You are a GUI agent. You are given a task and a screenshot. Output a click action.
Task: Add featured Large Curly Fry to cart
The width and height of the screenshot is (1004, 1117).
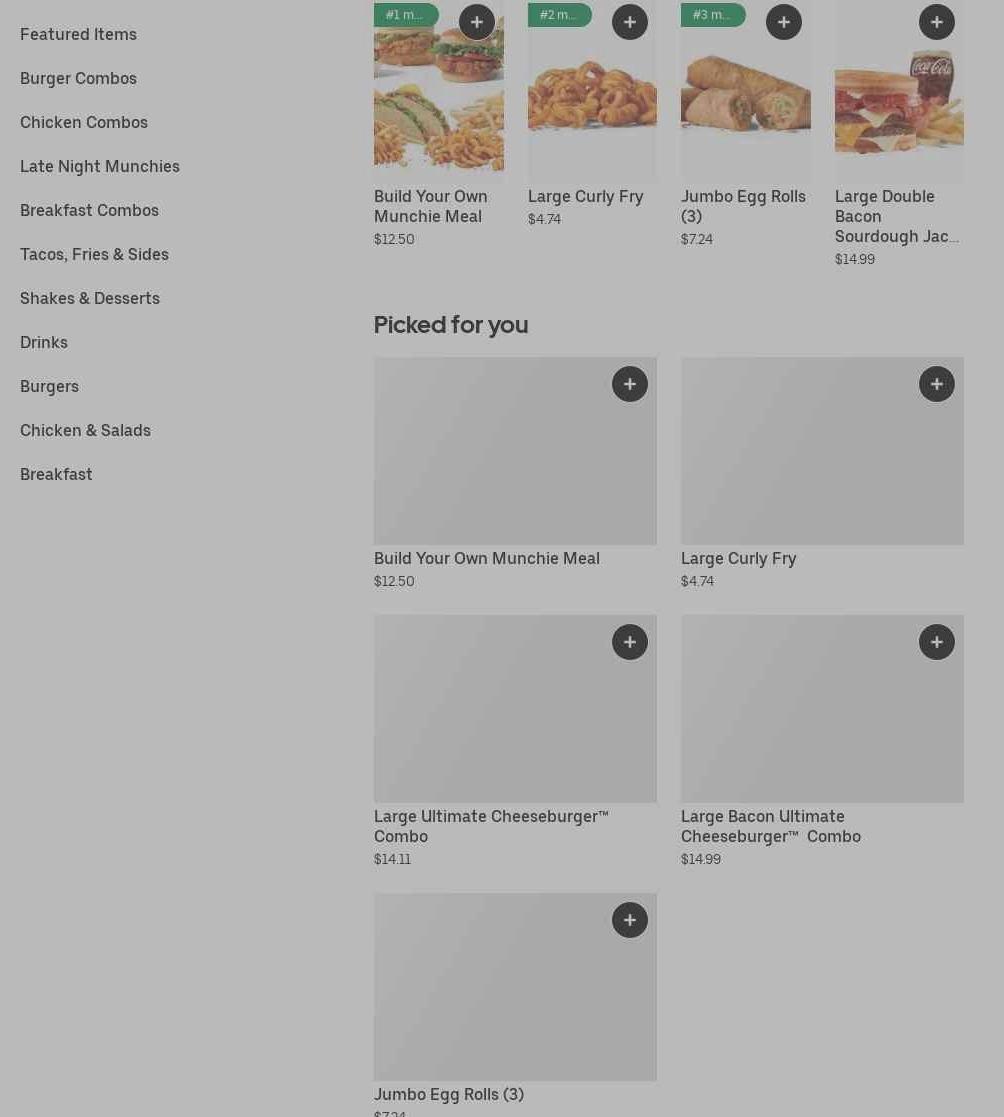629,22
